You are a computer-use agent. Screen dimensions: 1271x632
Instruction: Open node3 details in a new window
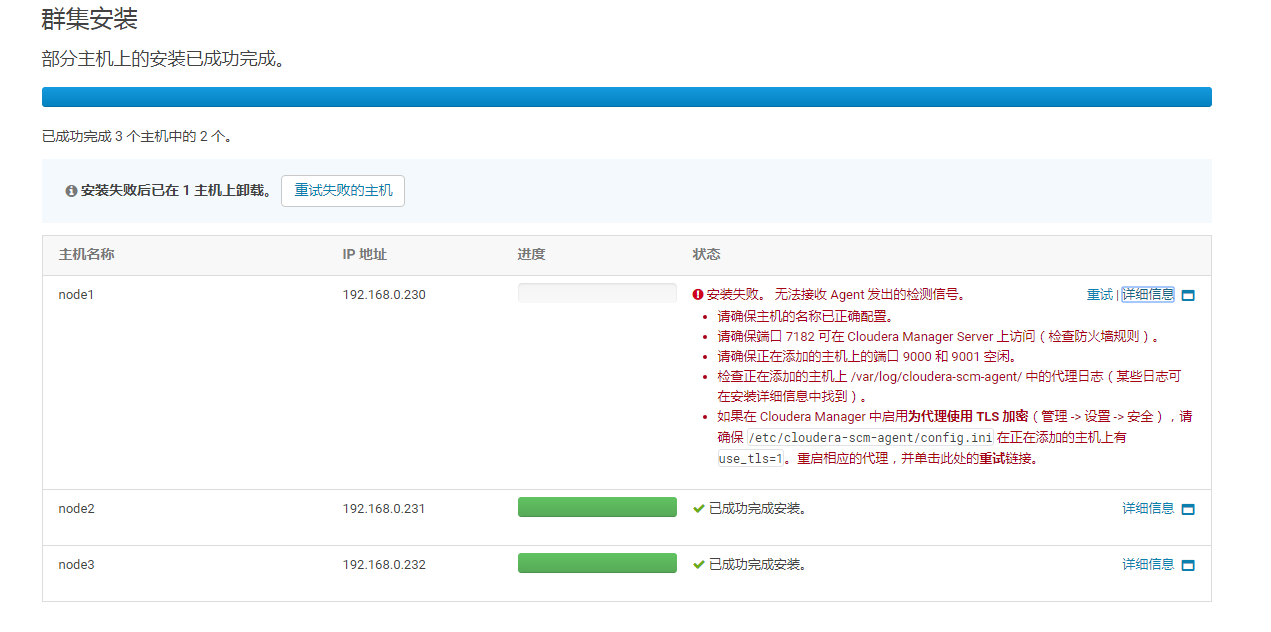point(1188,563)
